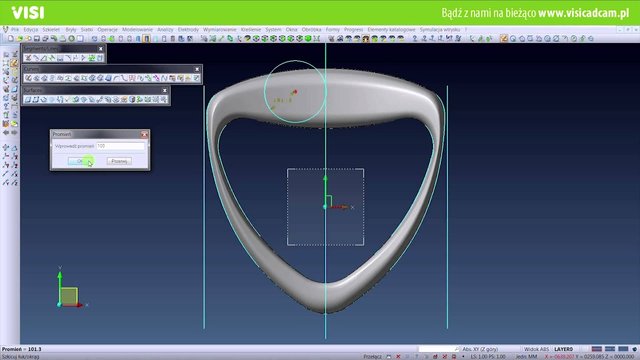Screen dimensions: 640x360
Task: Close the Segments/Lines floating toolbar
Action: coord(101,49)
